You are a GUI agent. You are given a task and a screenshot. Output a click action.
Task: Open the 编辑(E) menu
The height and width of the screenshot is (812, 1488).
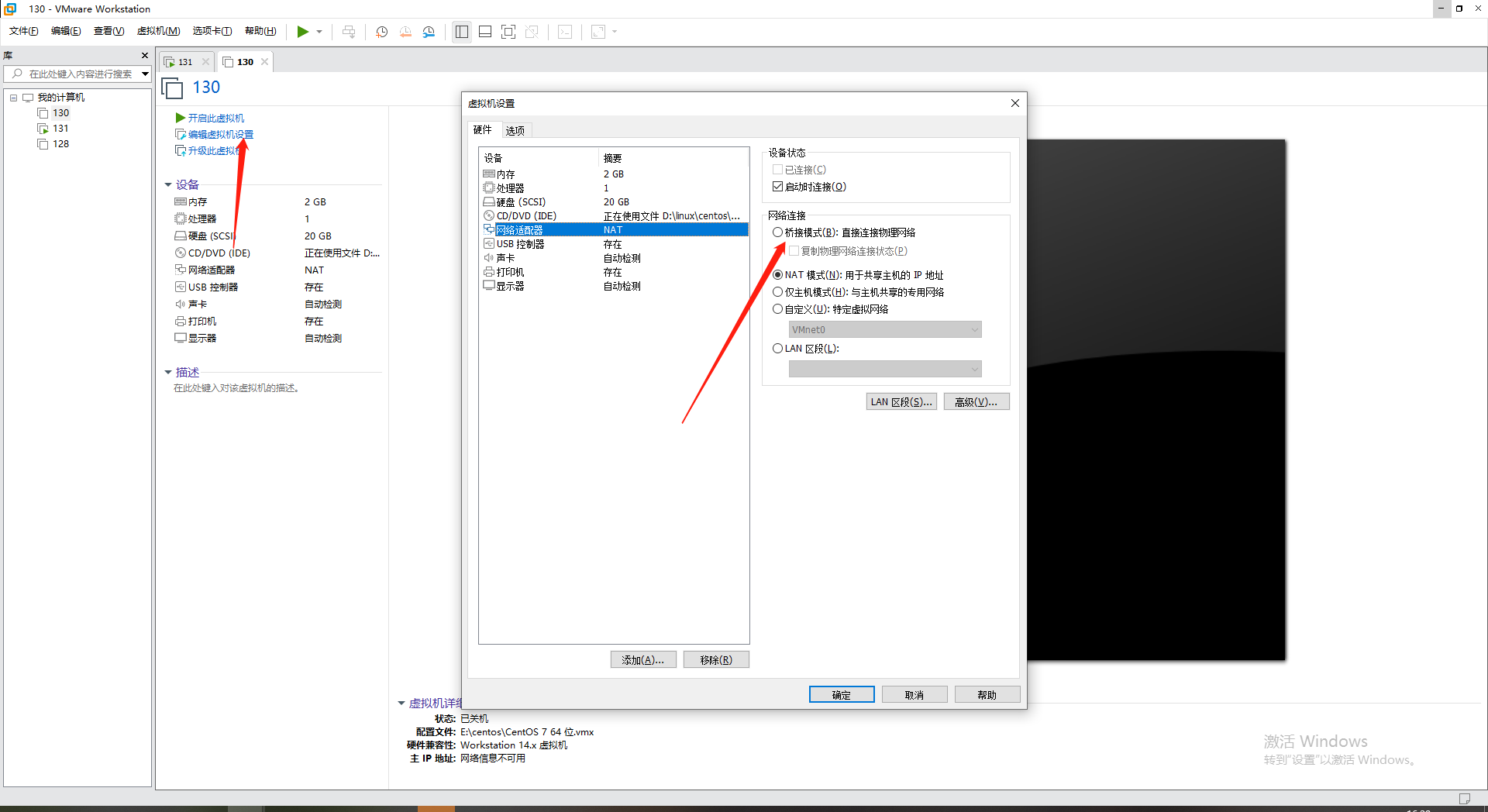pyautogui.click(x=66, y=31)
